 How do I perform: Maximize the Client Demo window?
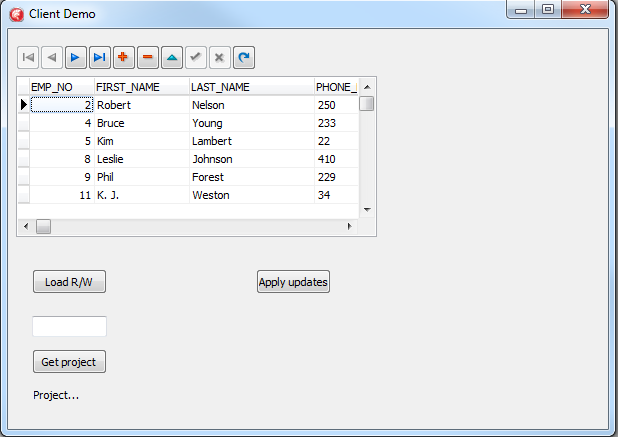pyautogui.click(x=548, y=9)
